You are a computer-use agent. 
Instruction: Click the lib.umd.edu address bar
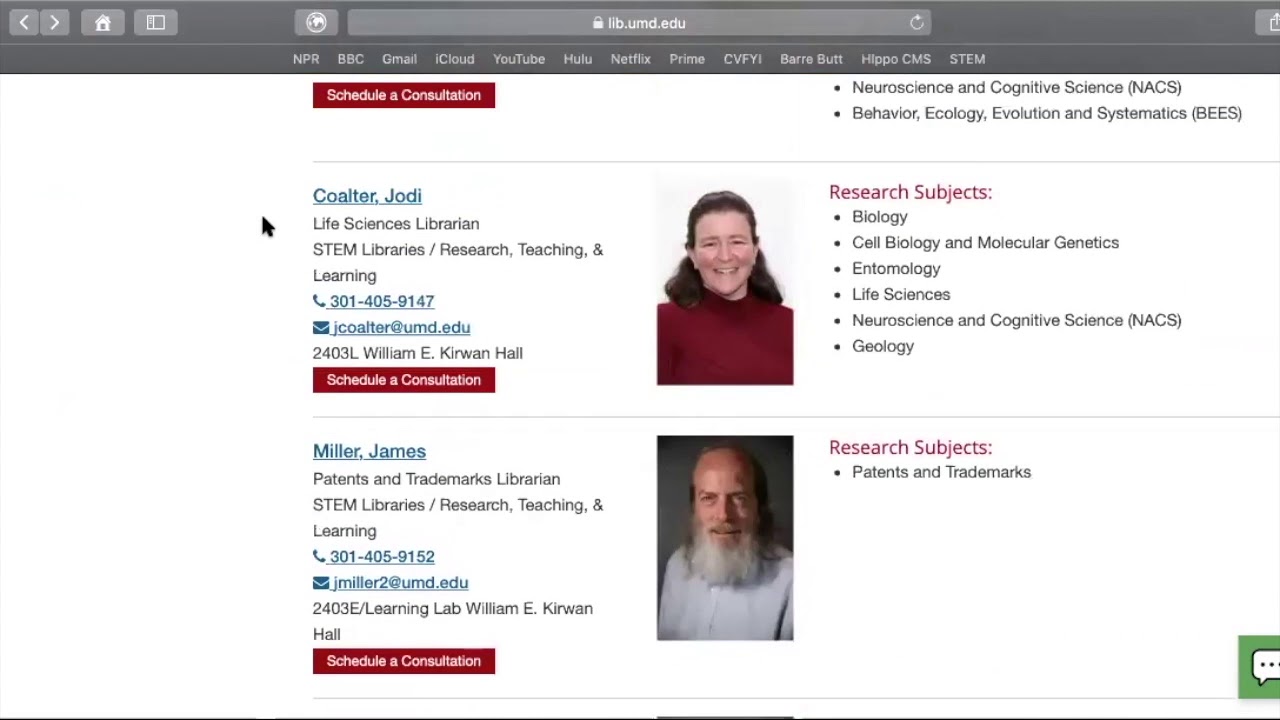point(639,22)
